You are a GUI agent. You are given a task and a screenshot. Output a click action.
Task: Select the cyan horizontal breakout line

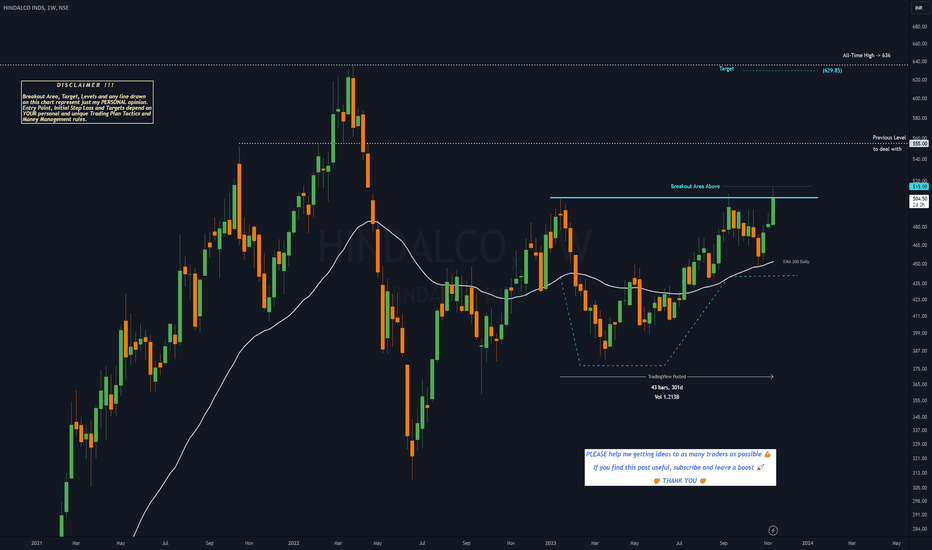pyautogui.click(x=684, y=197)
